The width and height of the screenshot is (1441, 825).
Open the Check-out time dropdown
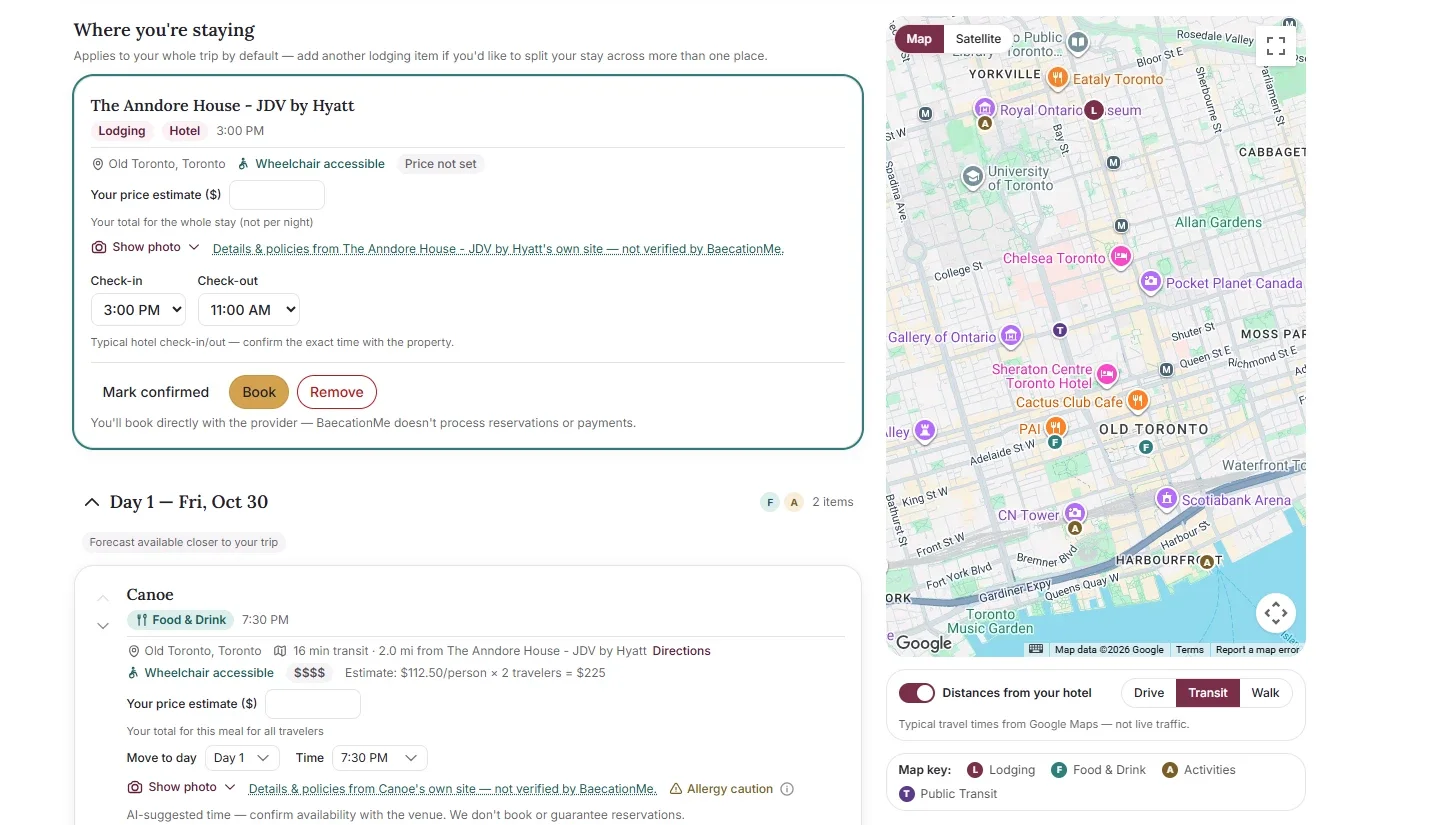[x=249, y=310]
